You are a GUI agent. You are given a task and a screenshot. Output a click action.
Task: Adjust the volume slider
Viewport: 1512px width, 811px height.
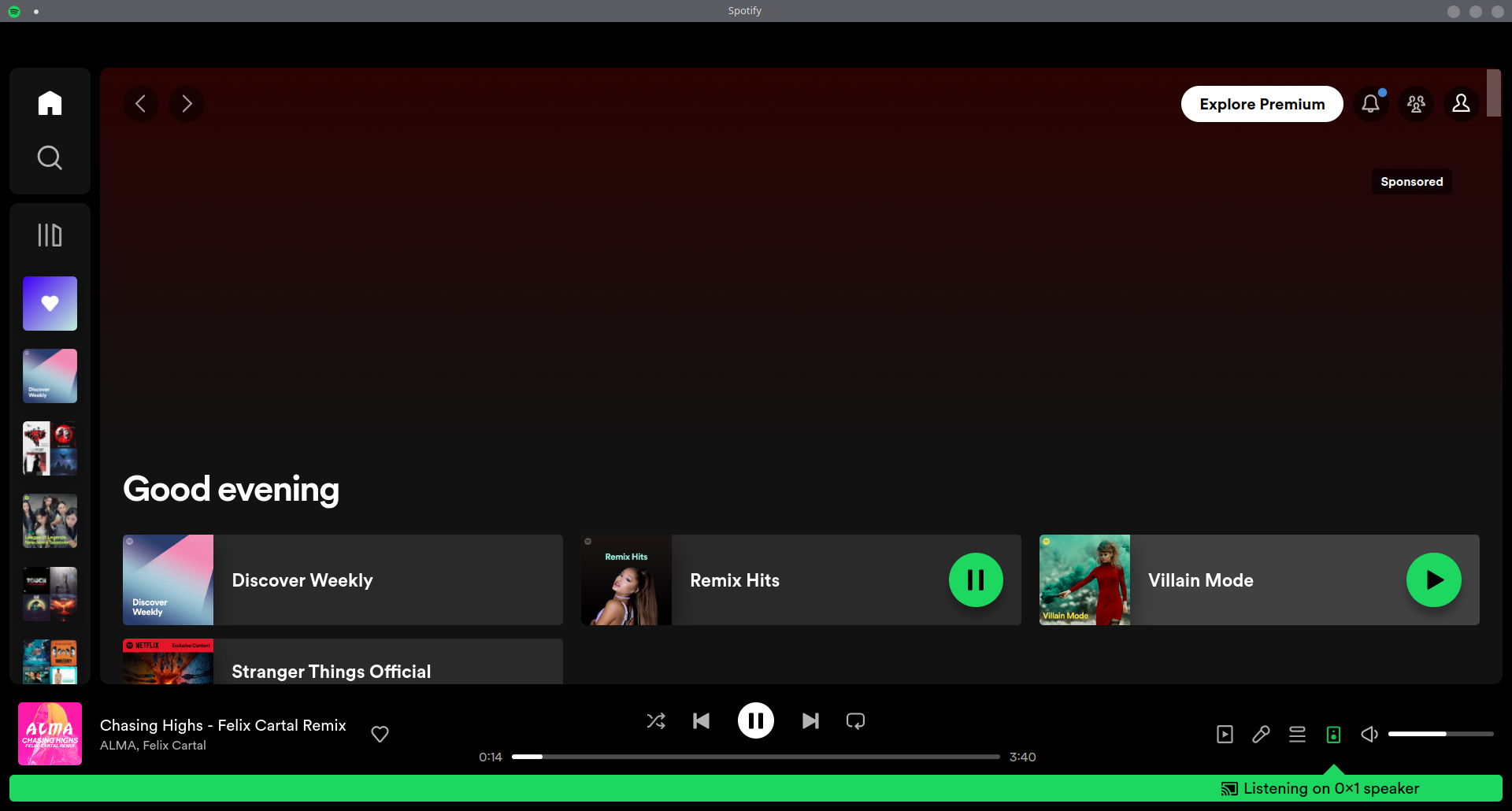[1441, 733]
